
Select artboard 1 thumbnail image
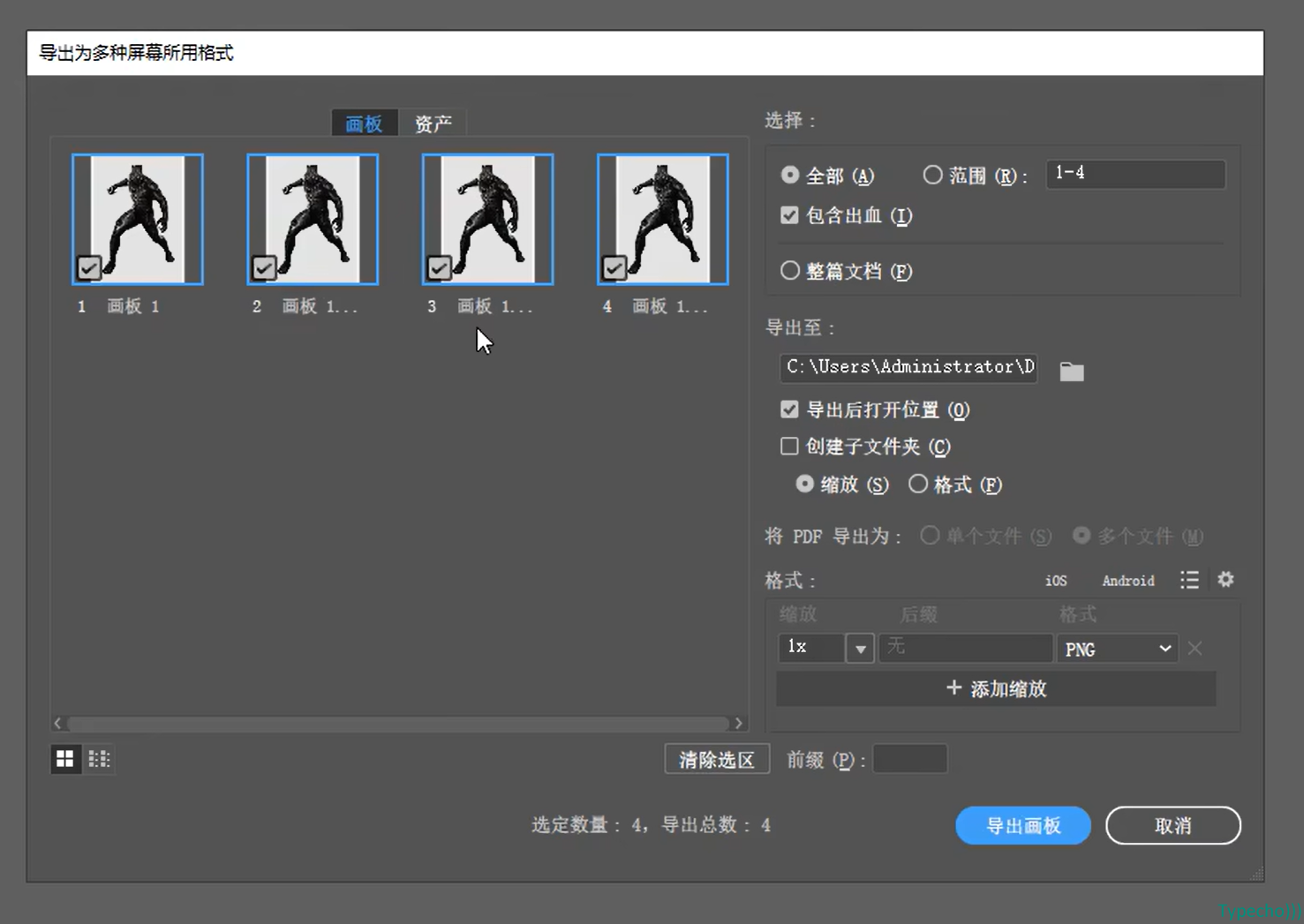click(x=138, y=219)
